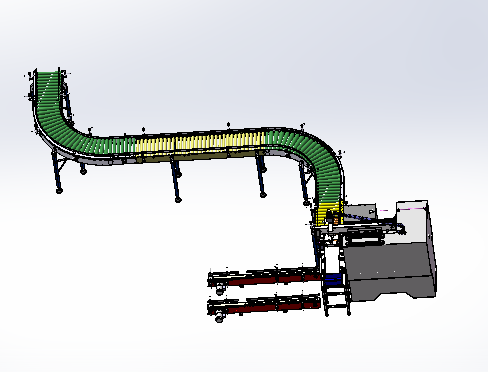
Task: Pick the long yellow roller section mid-conveyor
Action: point(200,143)
